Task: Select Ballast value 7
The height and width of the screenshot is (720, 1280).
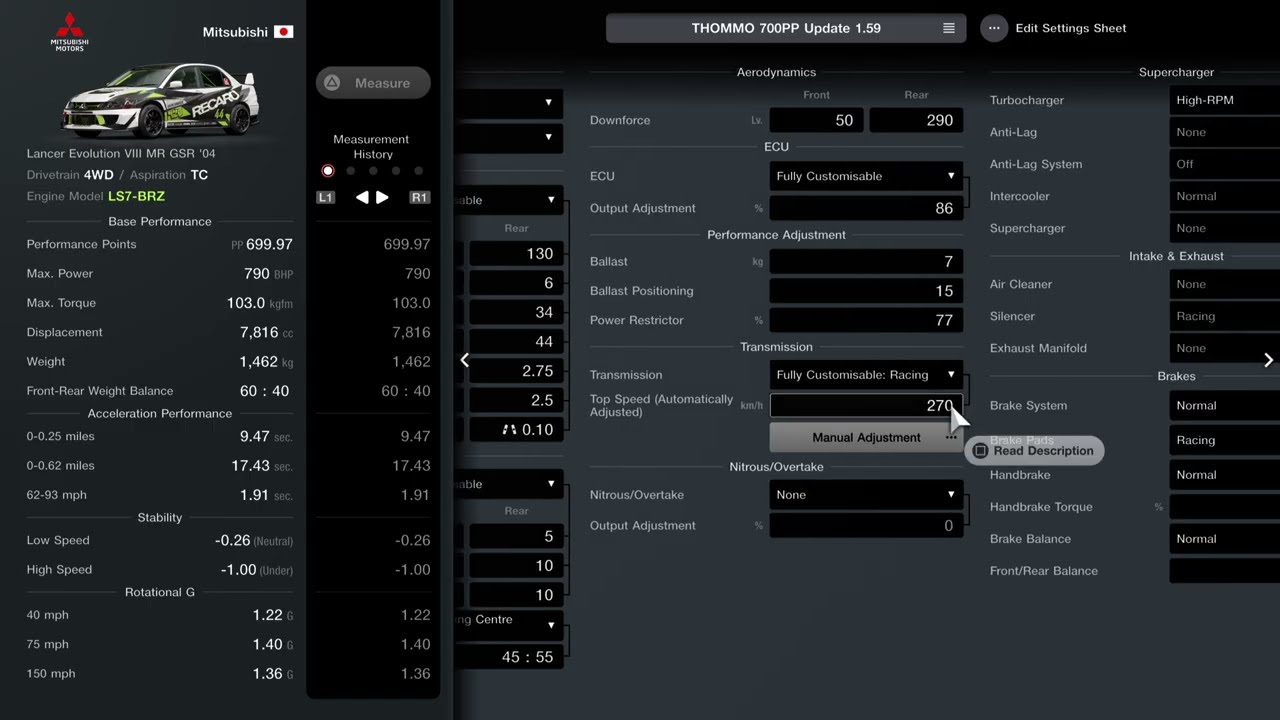Action: pos(866,261)
